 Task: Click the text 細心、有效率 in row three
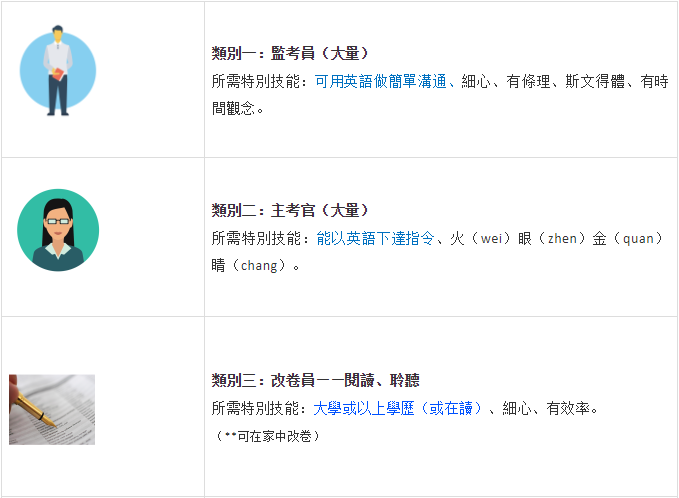pos(546,408)
